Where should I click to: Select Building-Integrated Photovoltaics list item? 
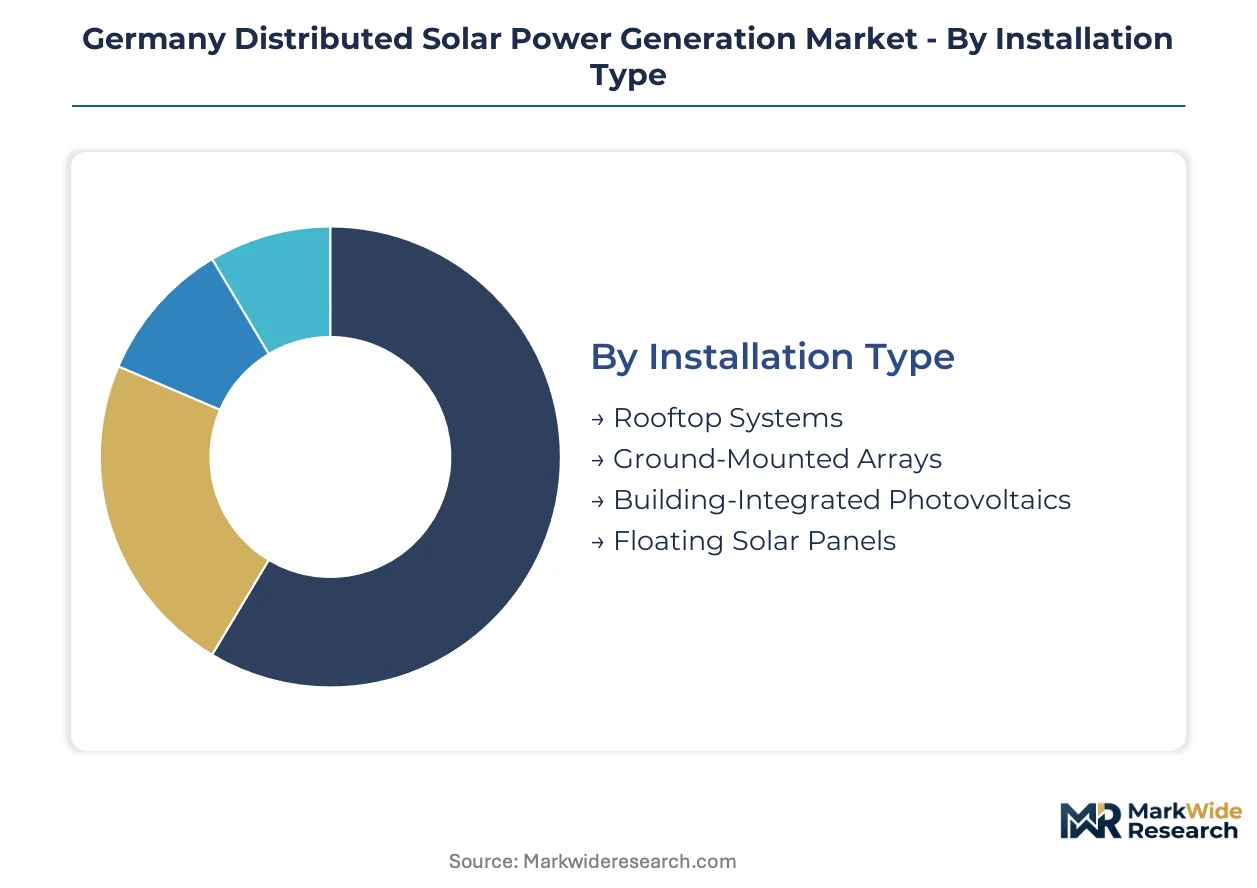tap(831, 500)
